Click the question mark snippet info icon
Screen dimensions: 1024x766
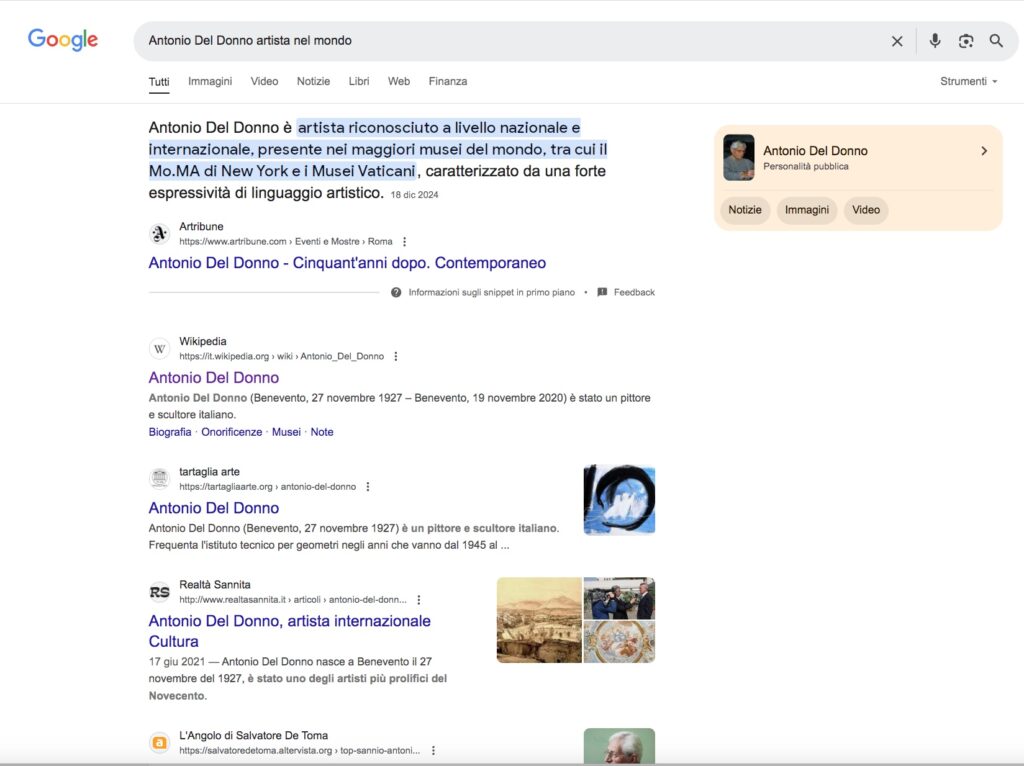[x=396, y=292]
